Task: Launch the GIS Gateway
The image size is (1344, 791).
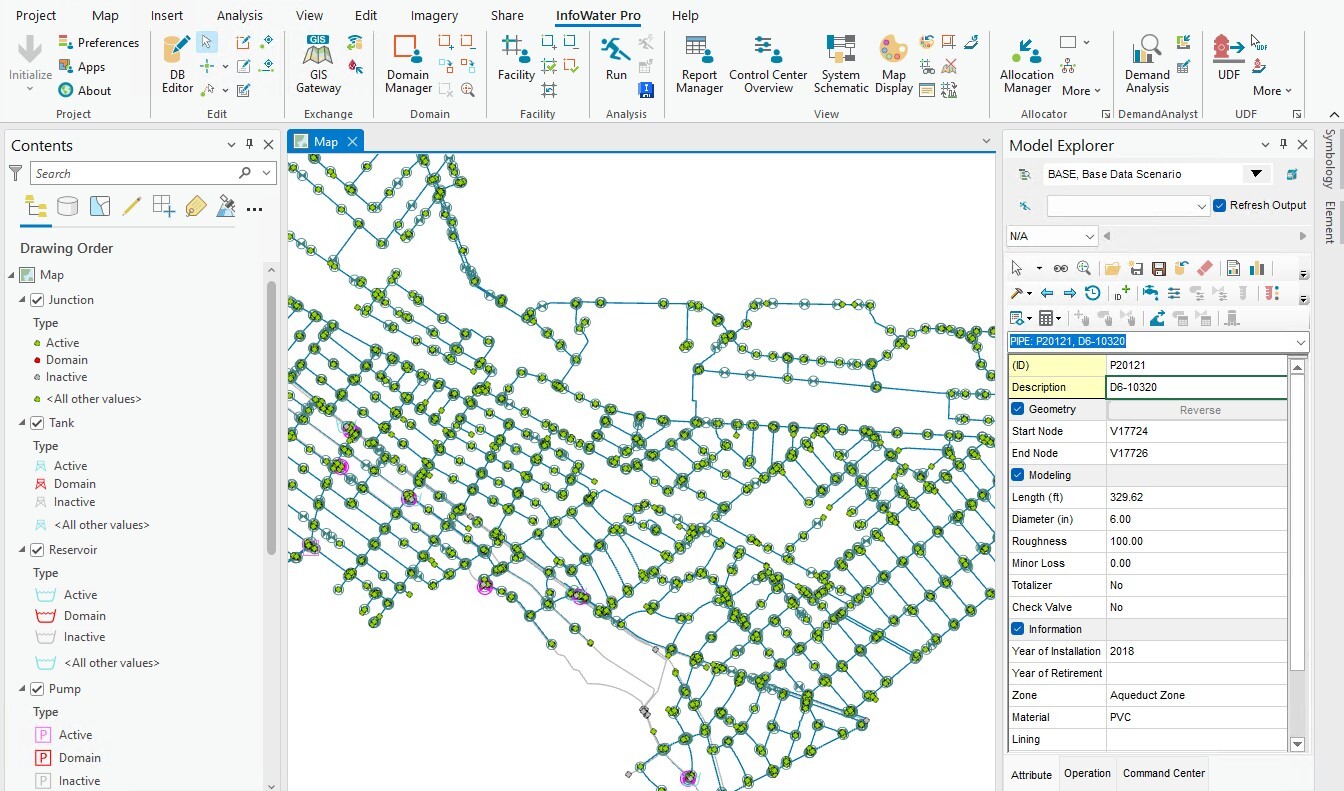Action: [318, 62]
